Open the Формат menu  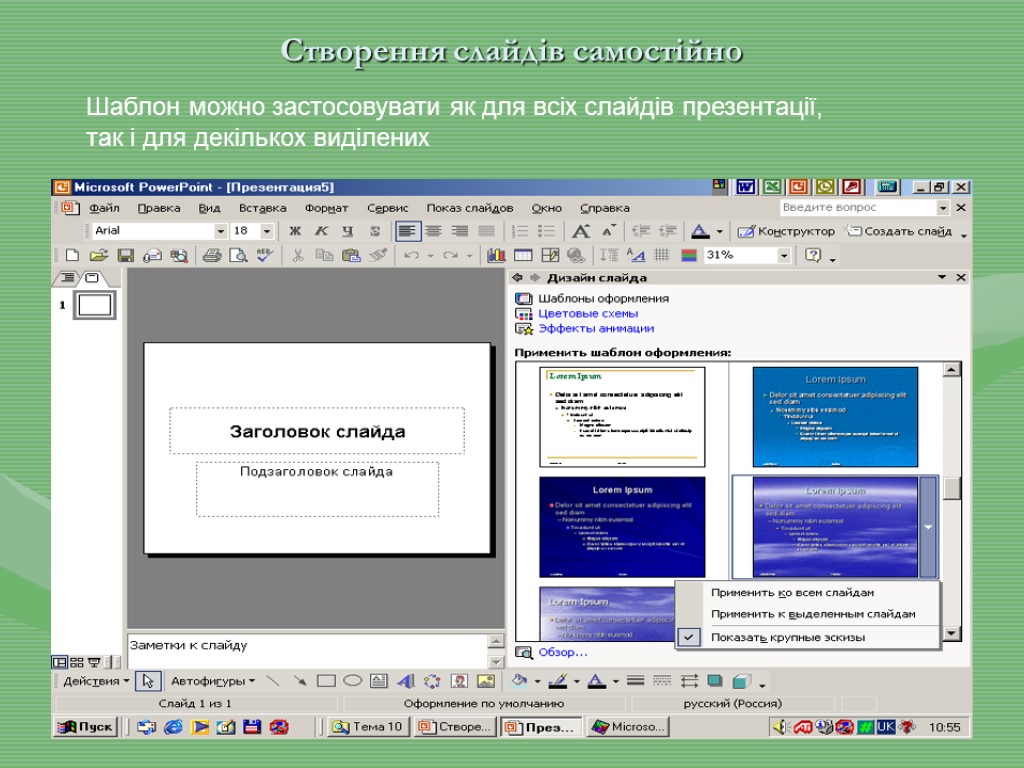click(326, 208)
